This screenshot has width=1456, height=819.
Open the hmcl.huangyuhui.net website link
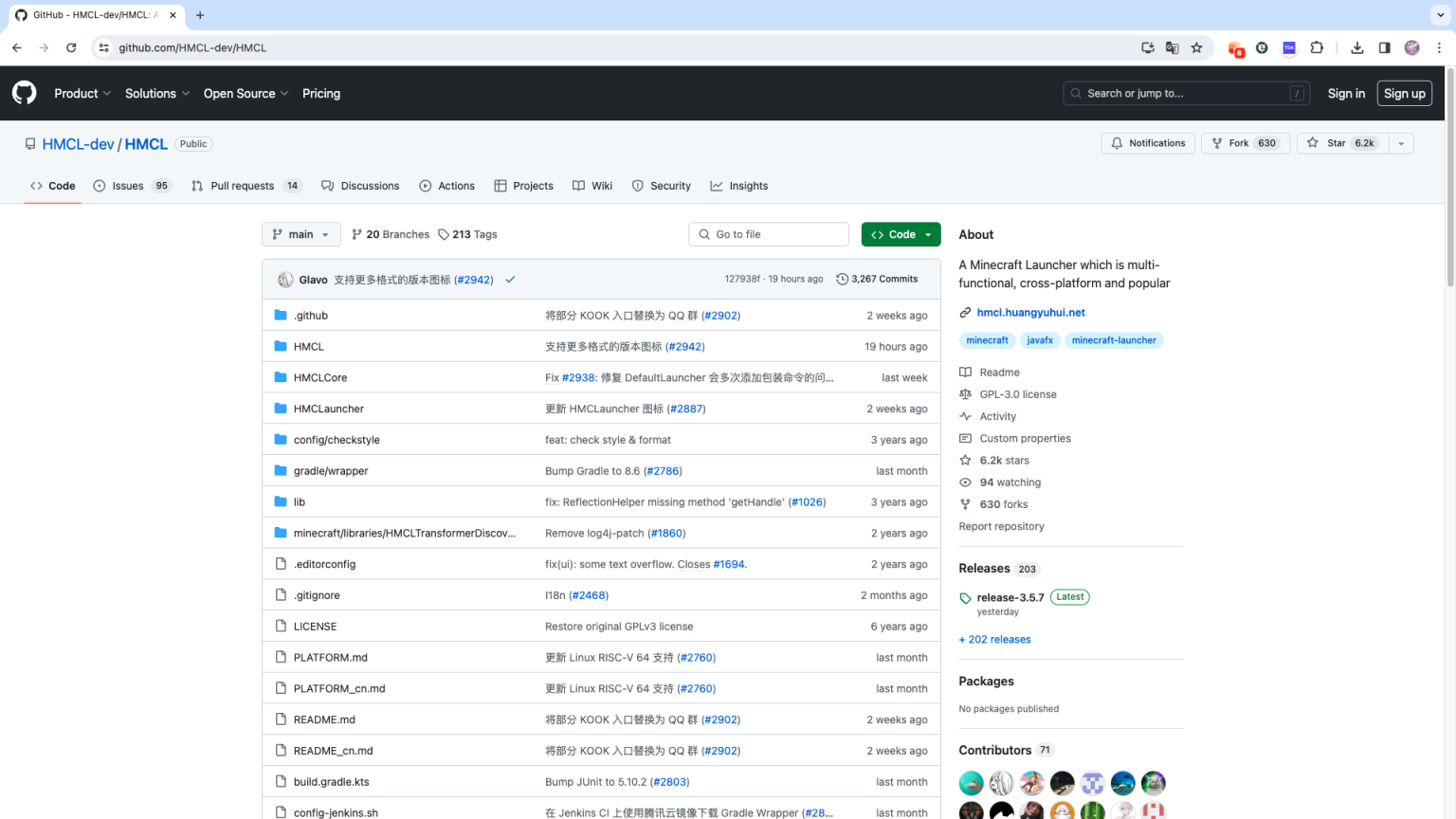(1030, 312)
